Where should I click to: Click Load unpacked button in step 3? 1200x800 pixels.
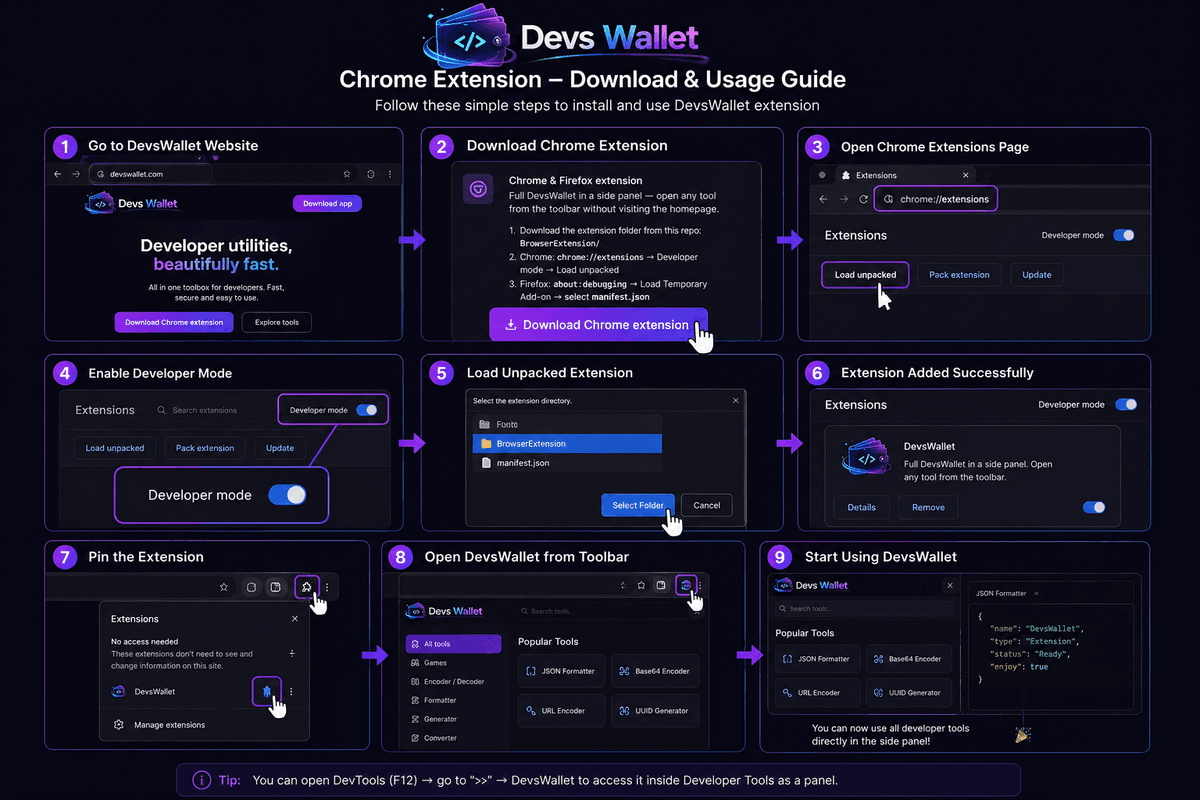pyautogui.click(x=865, y=274)
